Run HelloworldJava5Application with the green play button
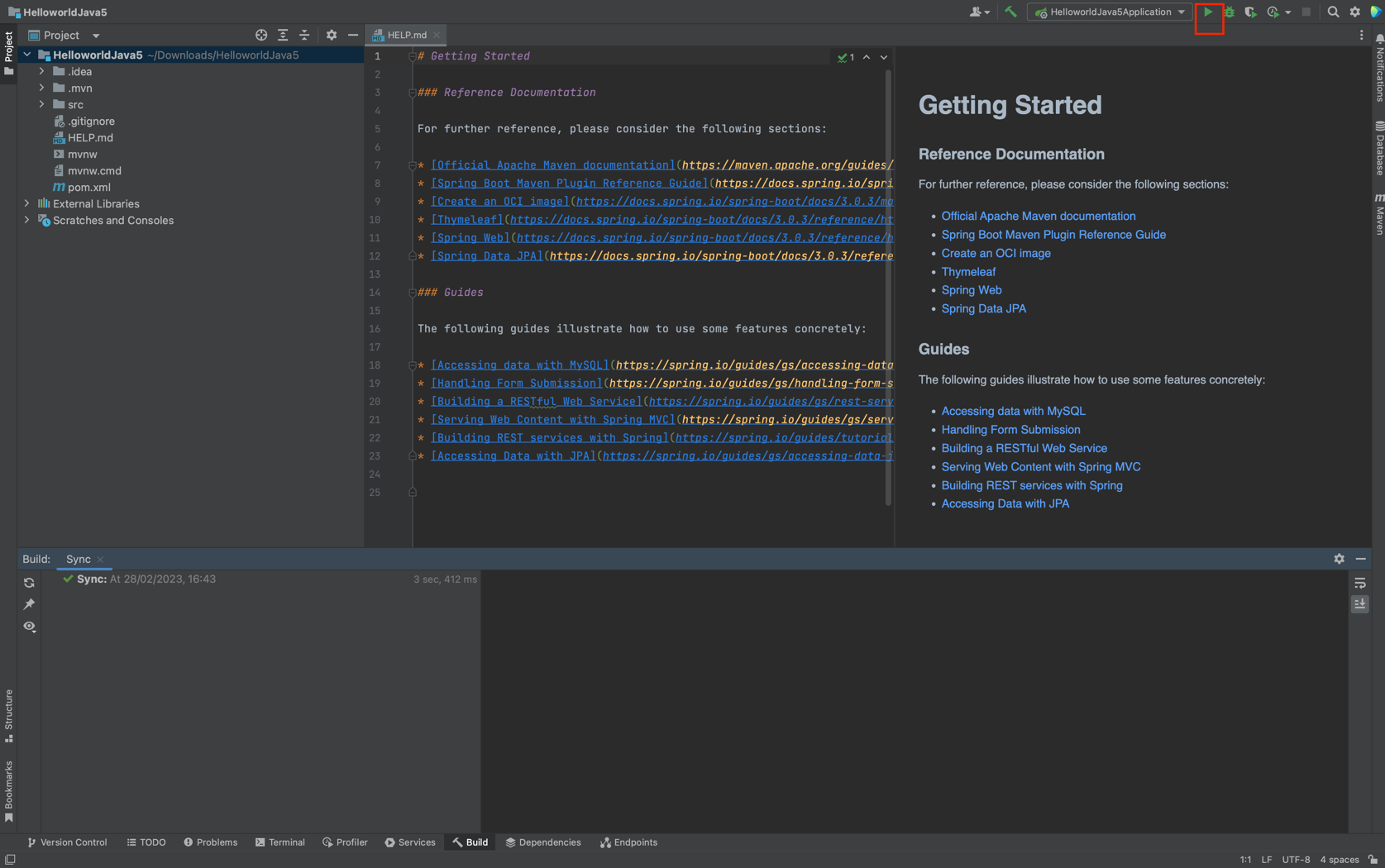 pos(1208,12)
